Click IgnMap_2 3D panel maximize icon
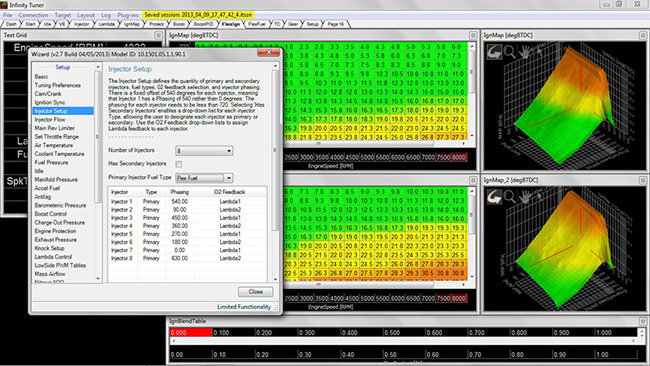 point(643,180)
